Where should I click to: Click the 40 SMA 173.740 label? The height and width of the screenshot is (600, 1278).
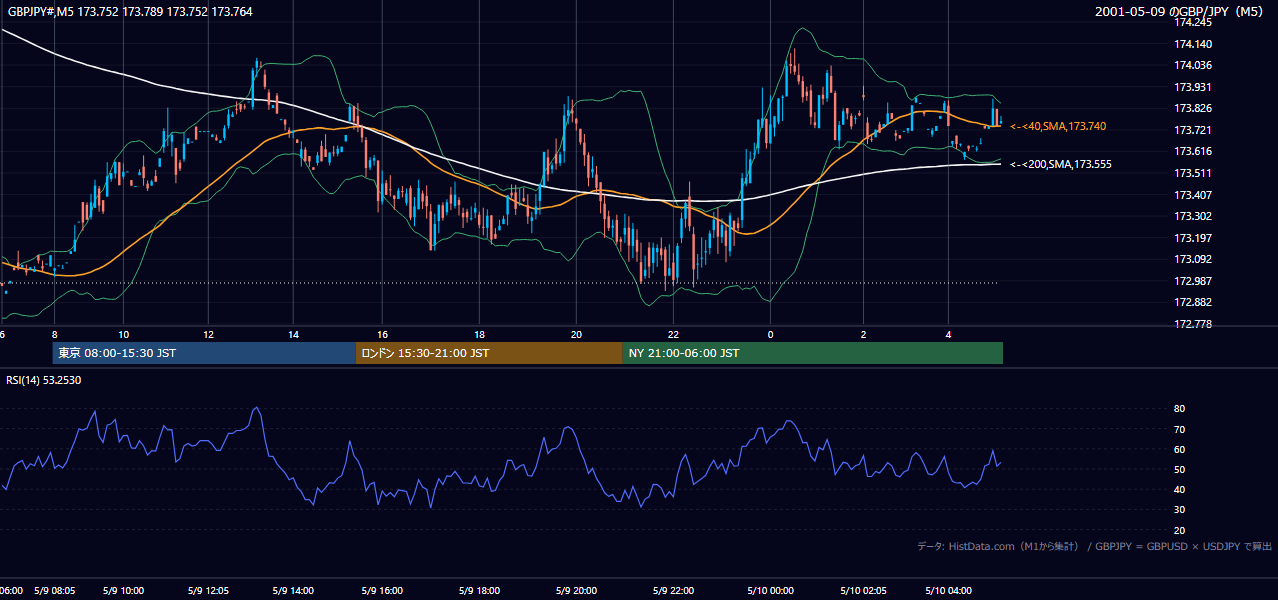[x=1058, y=126]
